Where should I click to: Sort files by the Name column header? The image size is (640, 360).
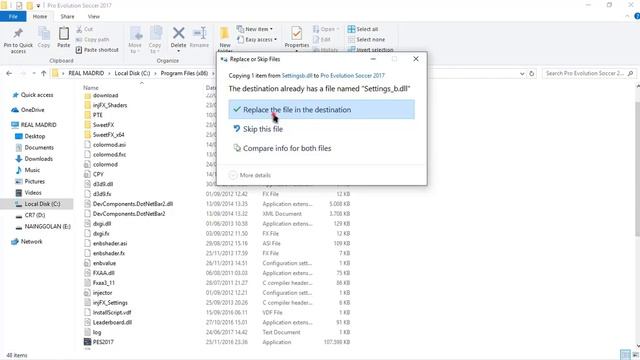click(x=91, y=87)
